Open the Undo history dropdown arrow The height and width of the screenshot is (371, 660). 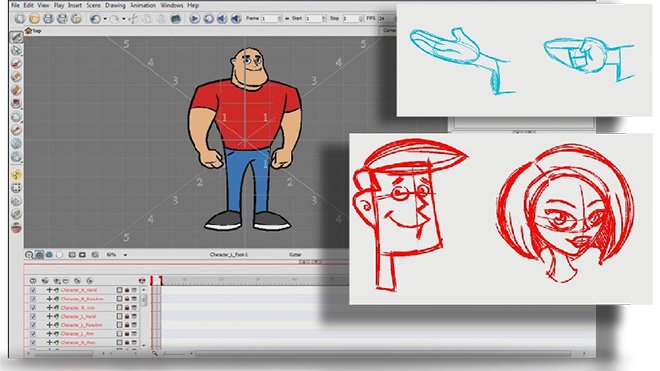coord(105,19)
